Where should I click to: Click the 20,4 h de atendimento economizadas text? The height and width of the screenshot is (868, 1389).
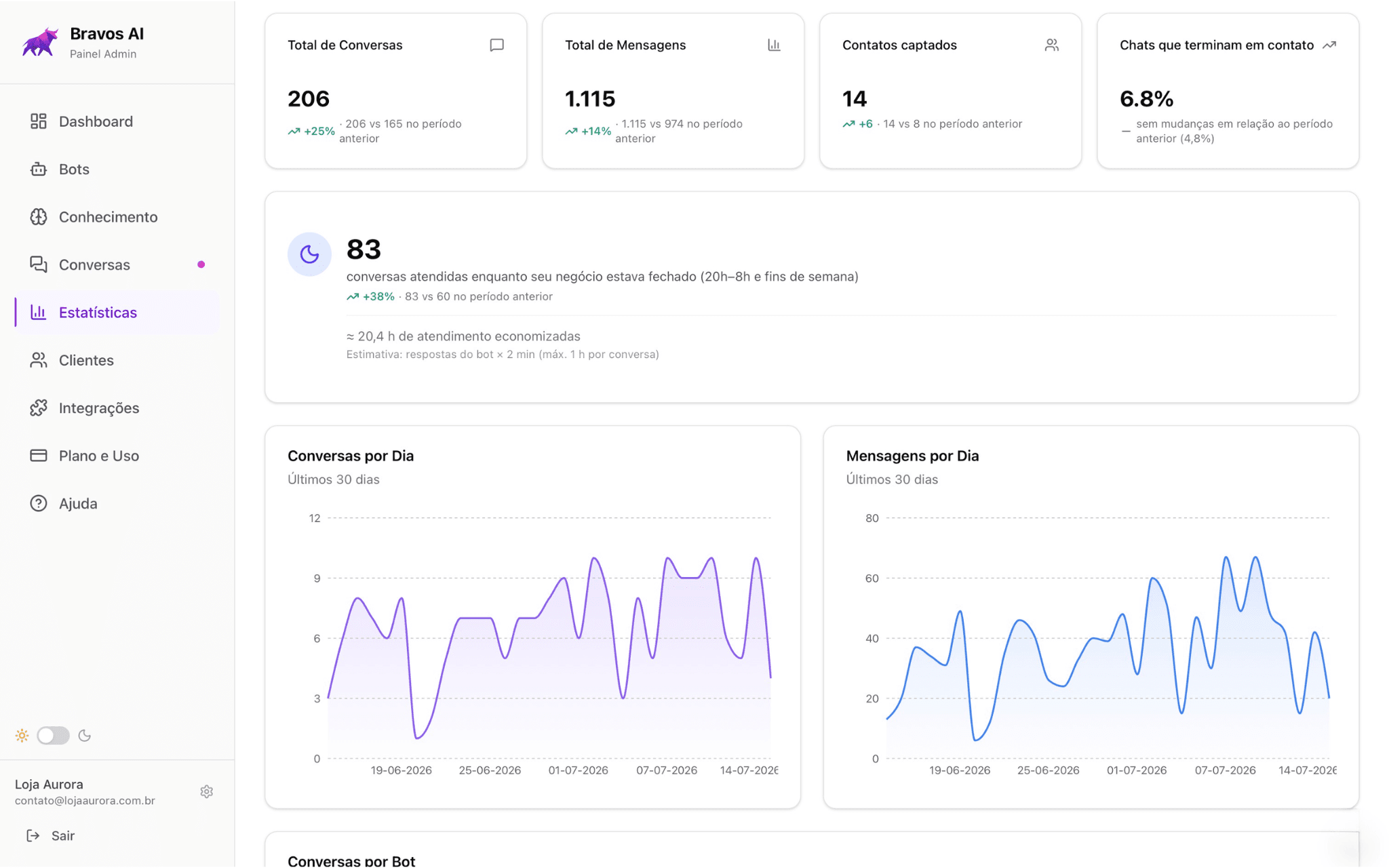tap(463, 336)
